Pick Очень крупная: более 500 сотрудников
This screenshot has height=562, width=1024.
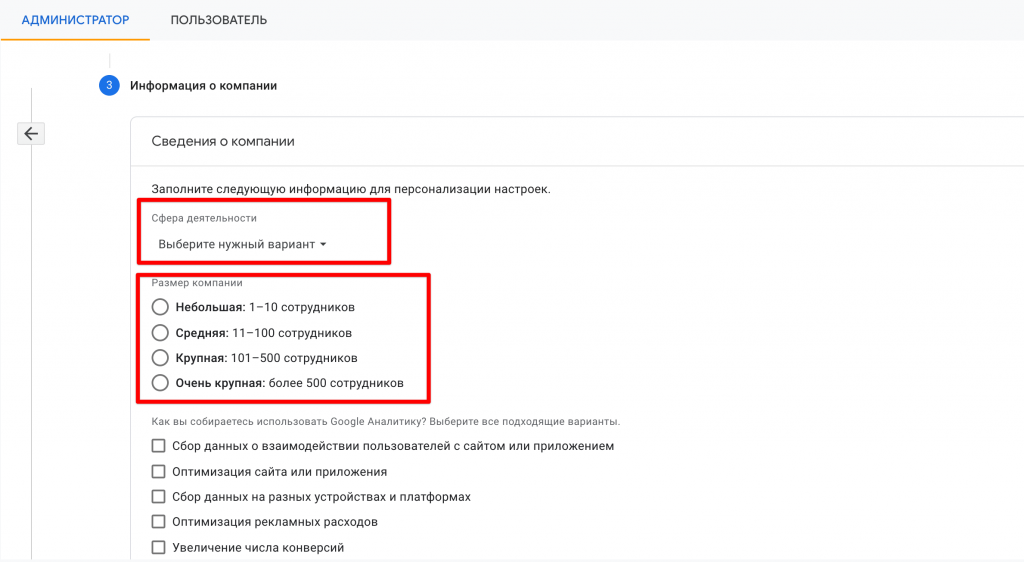[160, 382]
